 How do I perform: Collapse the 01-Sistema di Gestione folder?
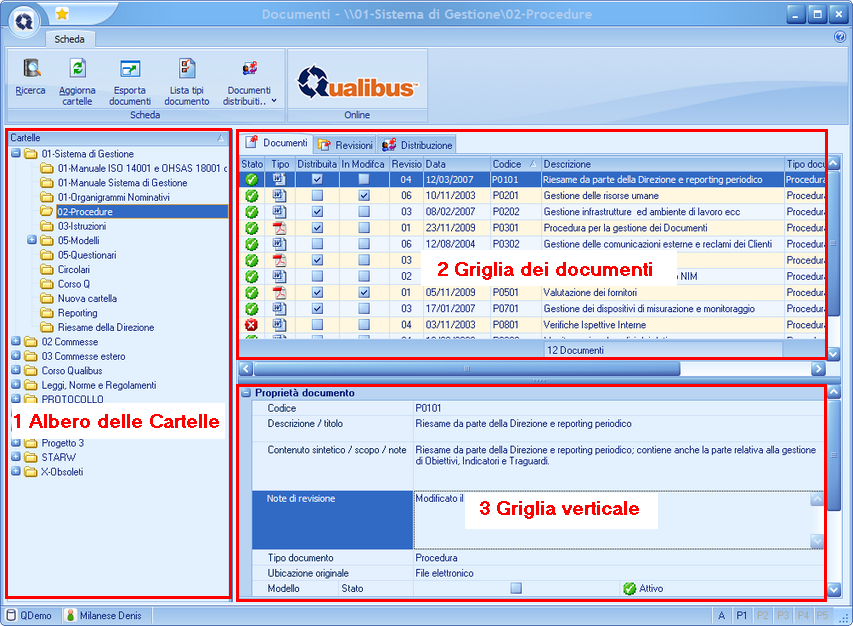coord(16,154)
